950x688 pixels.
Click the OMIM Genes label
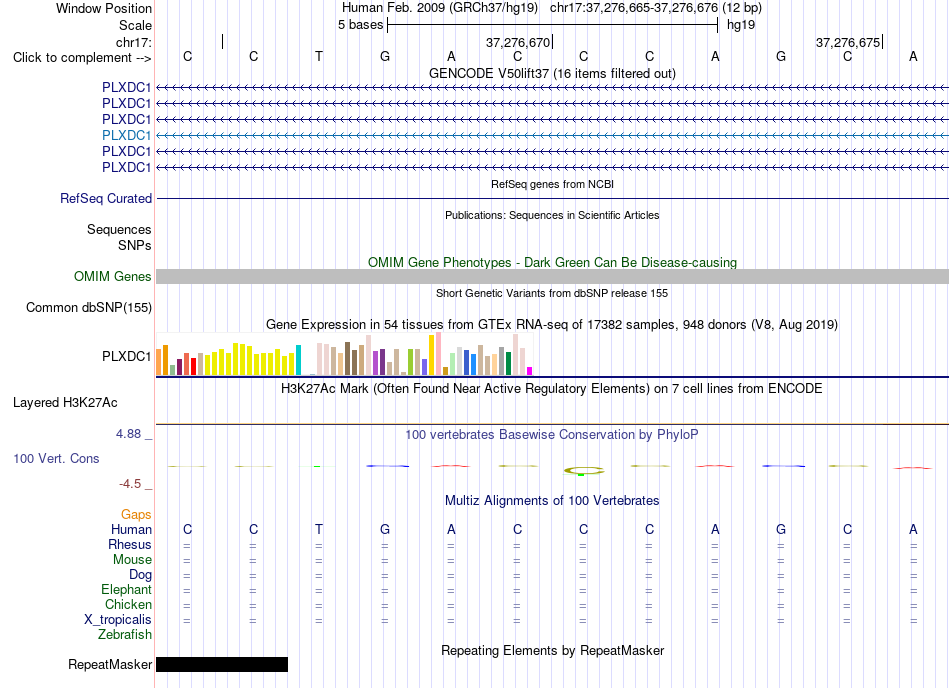[x=112, y=277]
